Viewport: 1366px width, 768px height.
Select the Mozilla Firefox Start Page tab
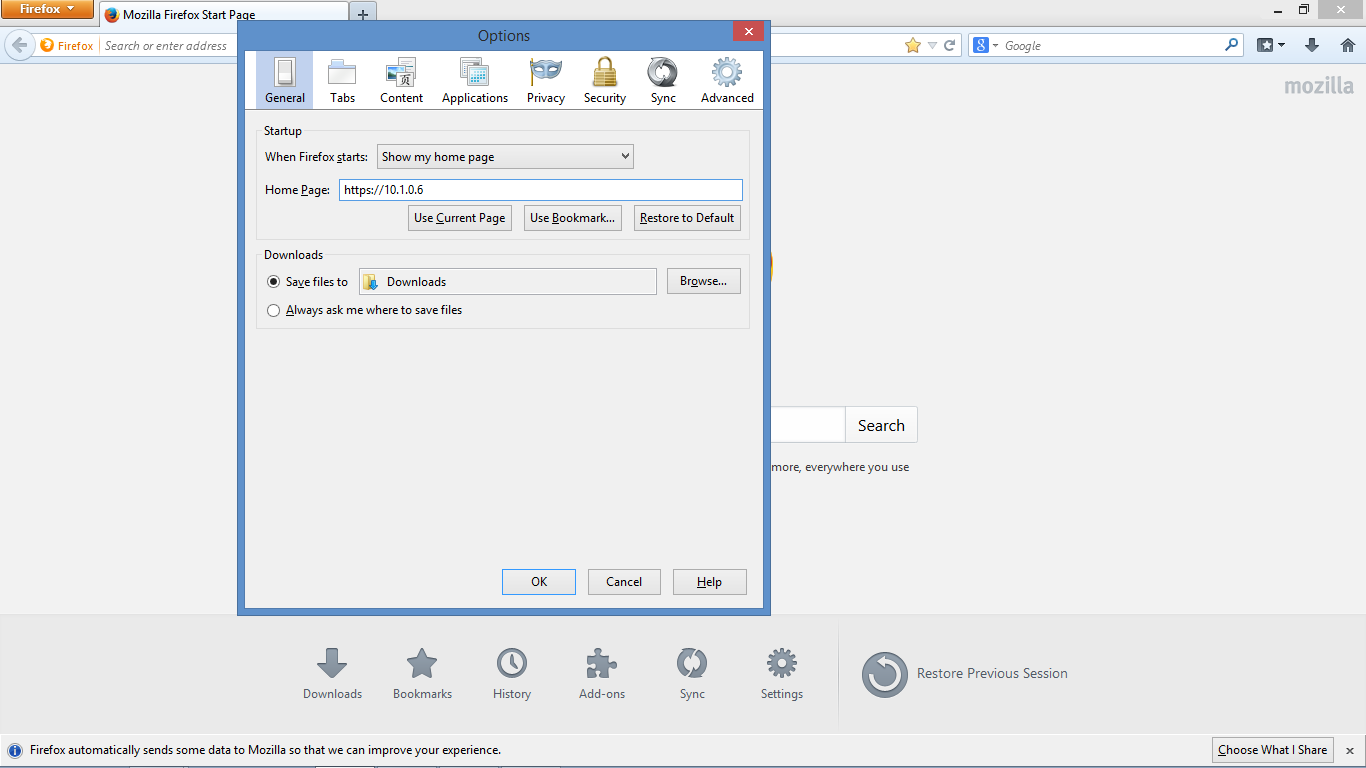pyautogui.click(x=224, y=15)
